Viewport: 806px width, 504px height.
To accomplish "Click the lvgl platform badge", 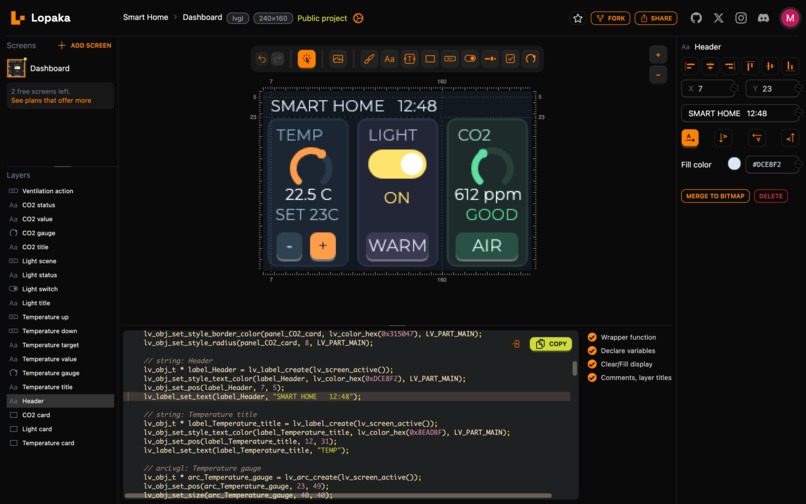I will point(237,19).
